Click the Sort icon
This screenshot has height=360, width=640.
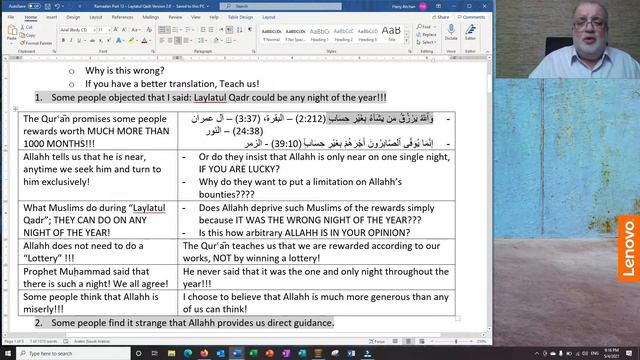[x=240, y=30]
